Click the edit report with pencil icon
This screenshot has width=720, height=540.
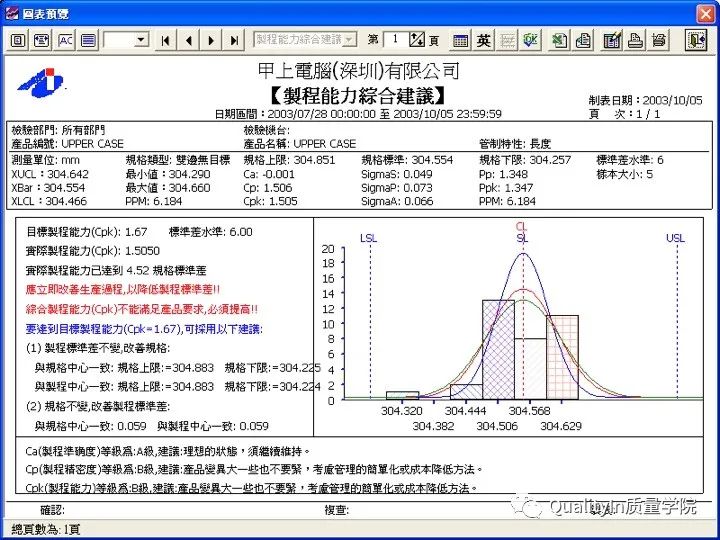(612, 40)
